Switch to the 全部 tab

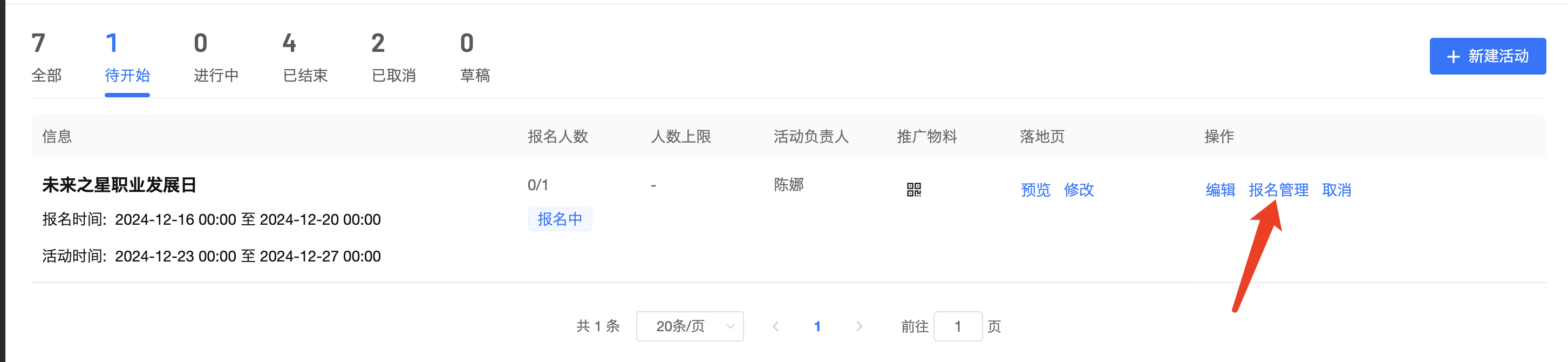[46, 58]
